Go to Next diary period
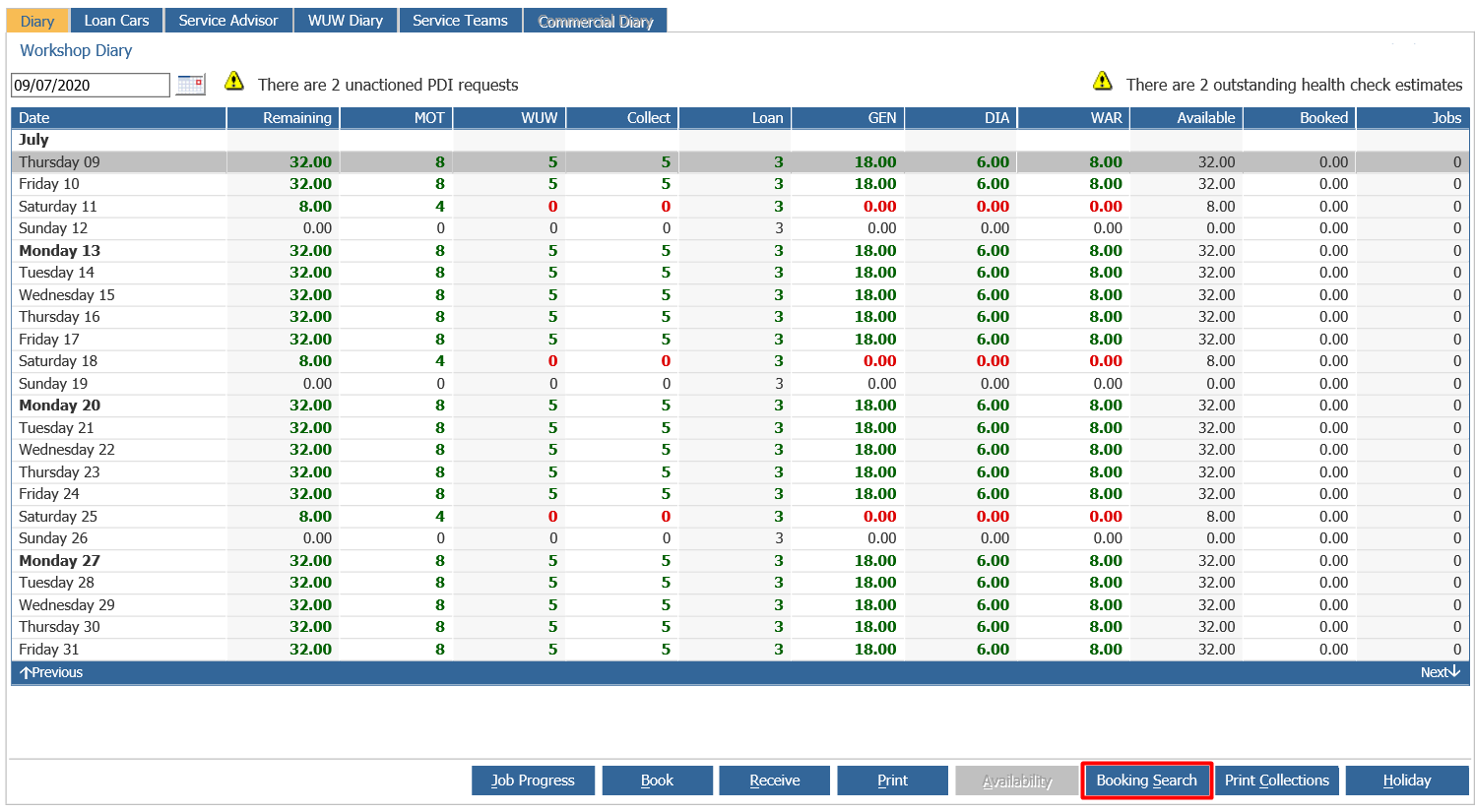1475x812 pixels. coord(1440,672)
